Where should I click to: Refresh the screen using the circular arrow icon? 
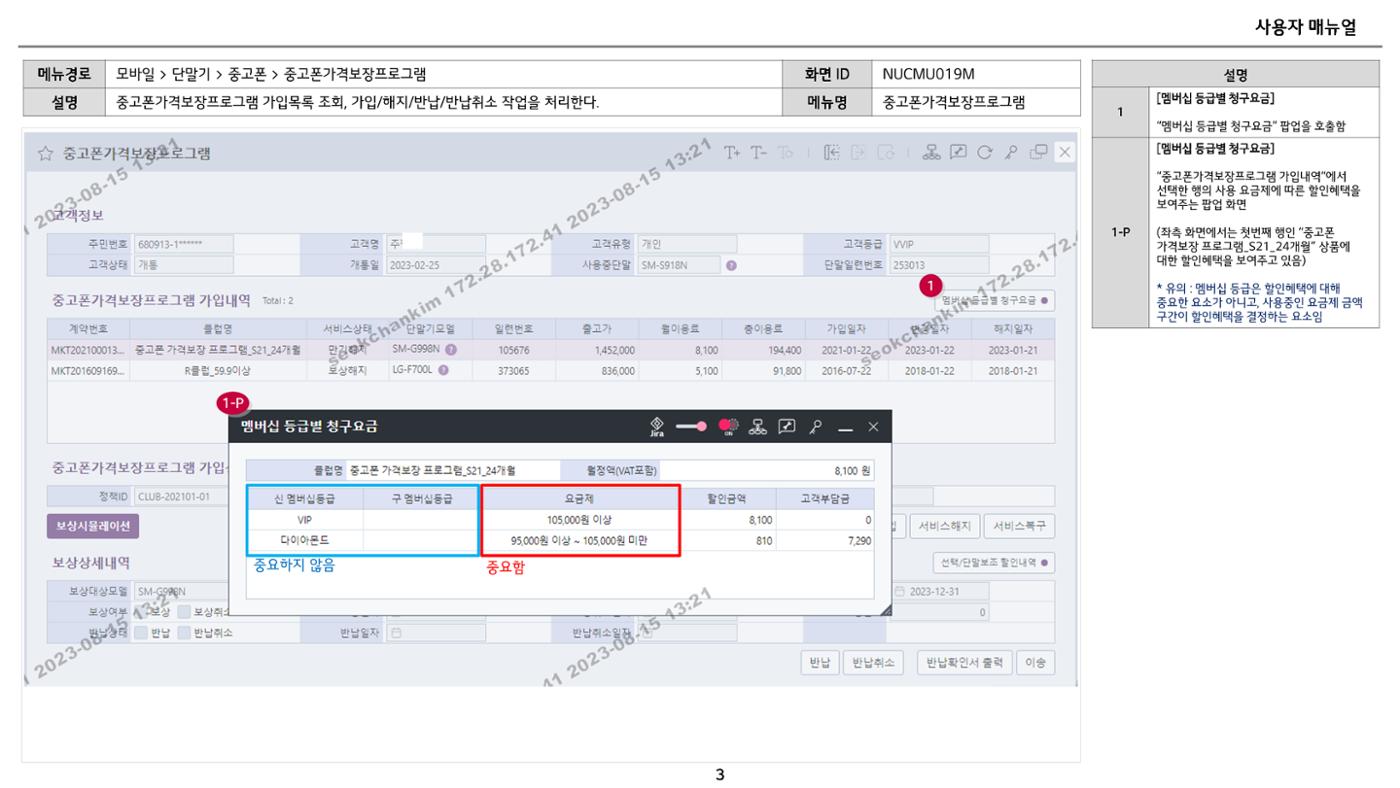pos(983,153)
